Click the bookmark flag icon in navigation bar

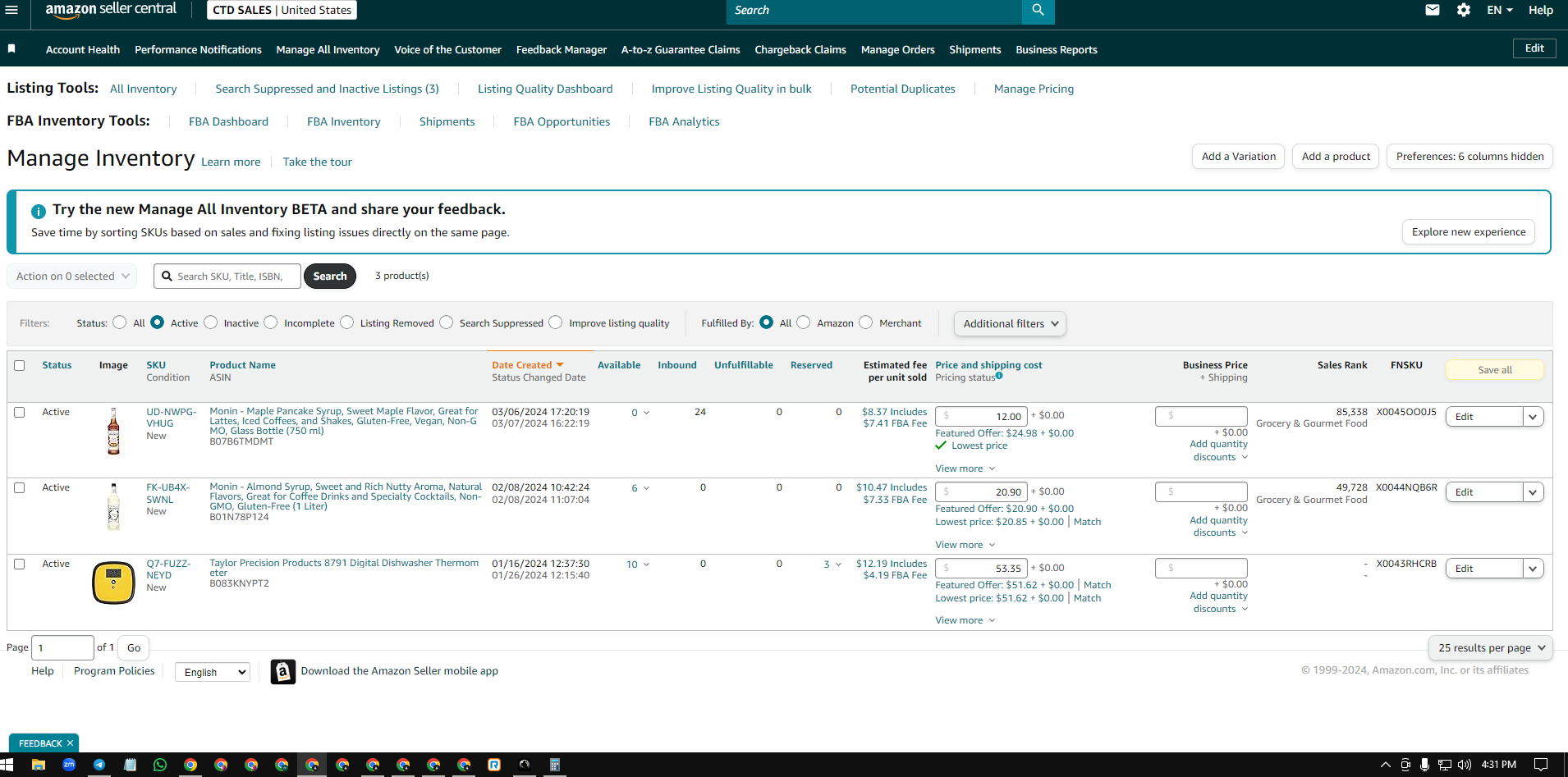point(11,49)
